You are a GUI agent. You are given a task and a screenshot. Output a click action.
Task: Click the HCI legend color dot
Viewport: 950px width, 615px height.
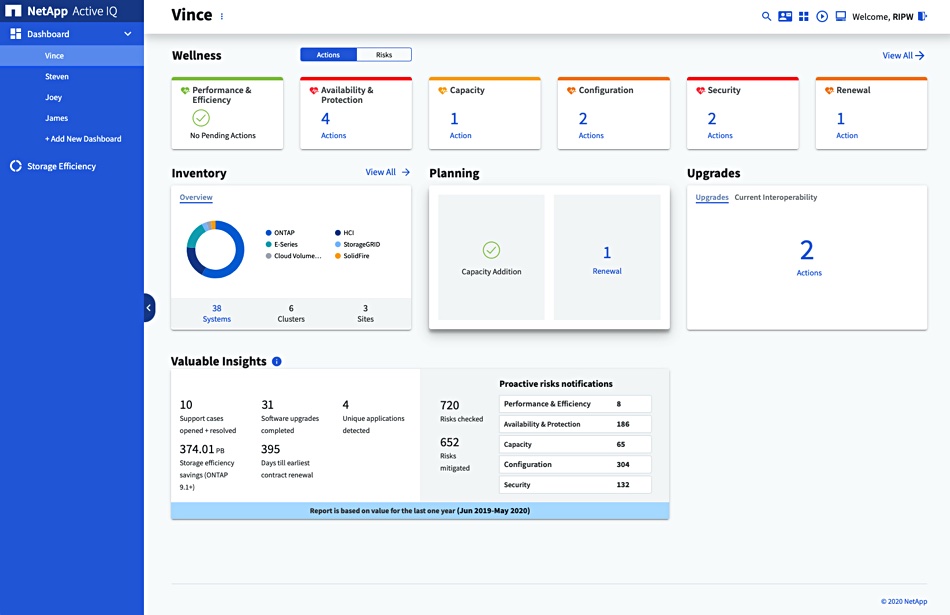338,233
